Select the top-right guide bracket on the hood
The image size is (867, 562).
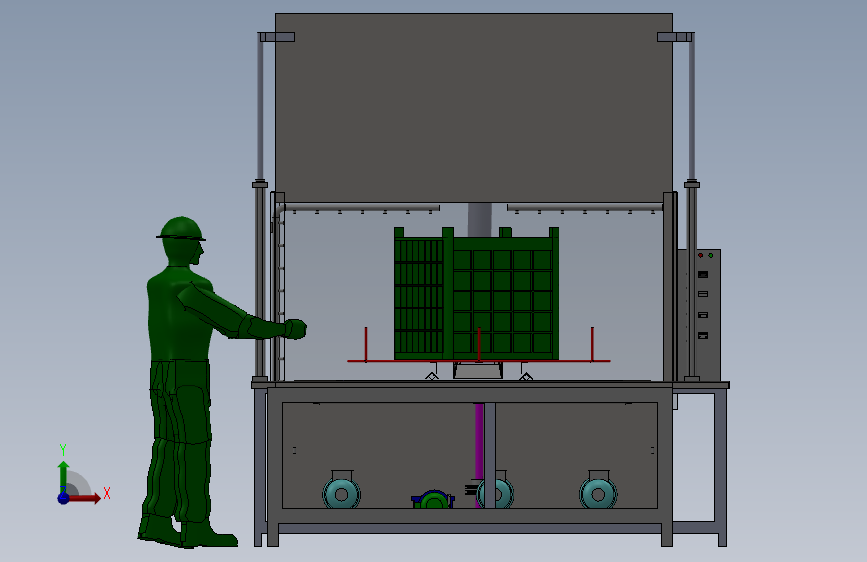point(676,37)
